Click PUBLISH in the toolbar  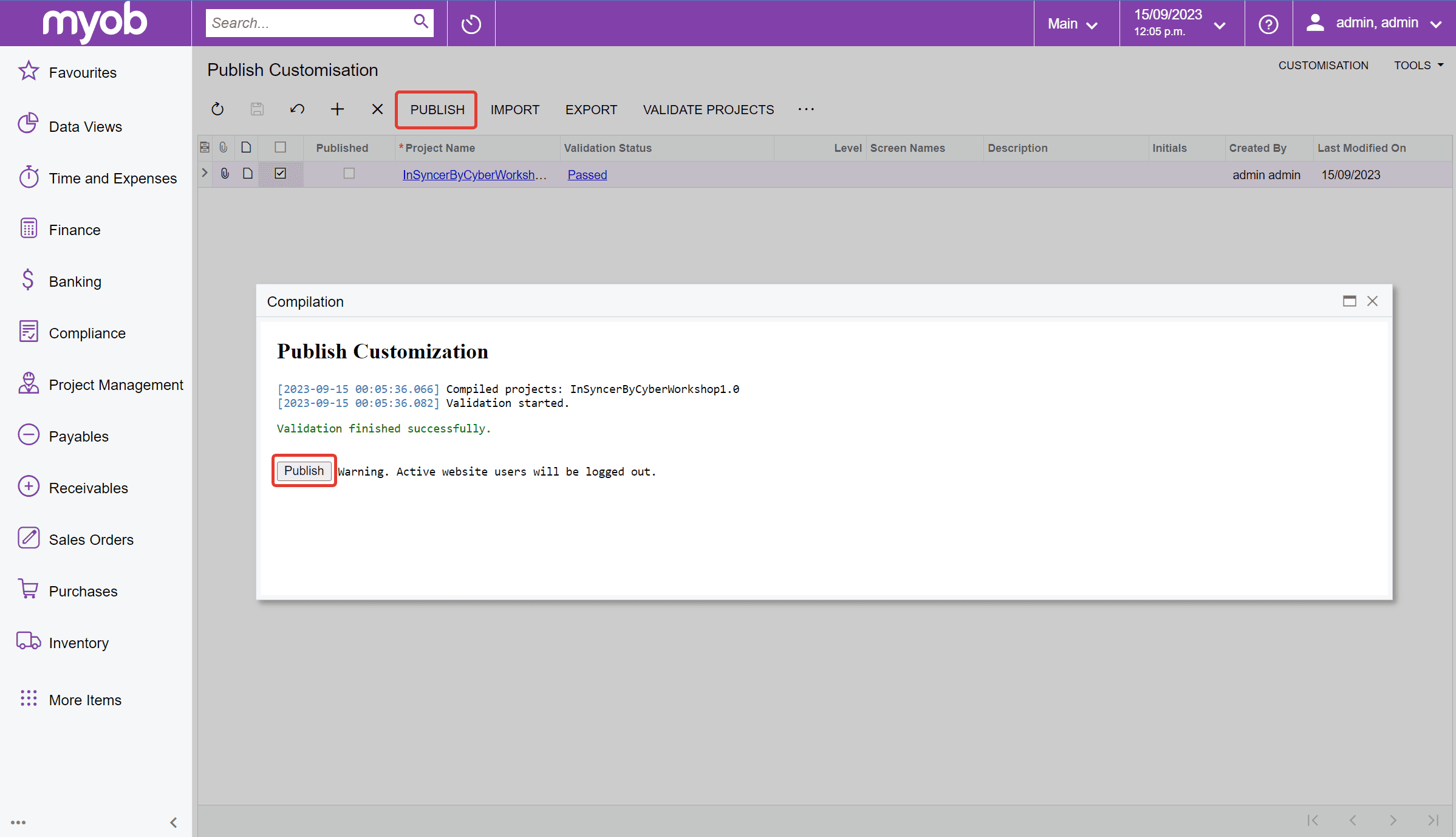point(437,109)
